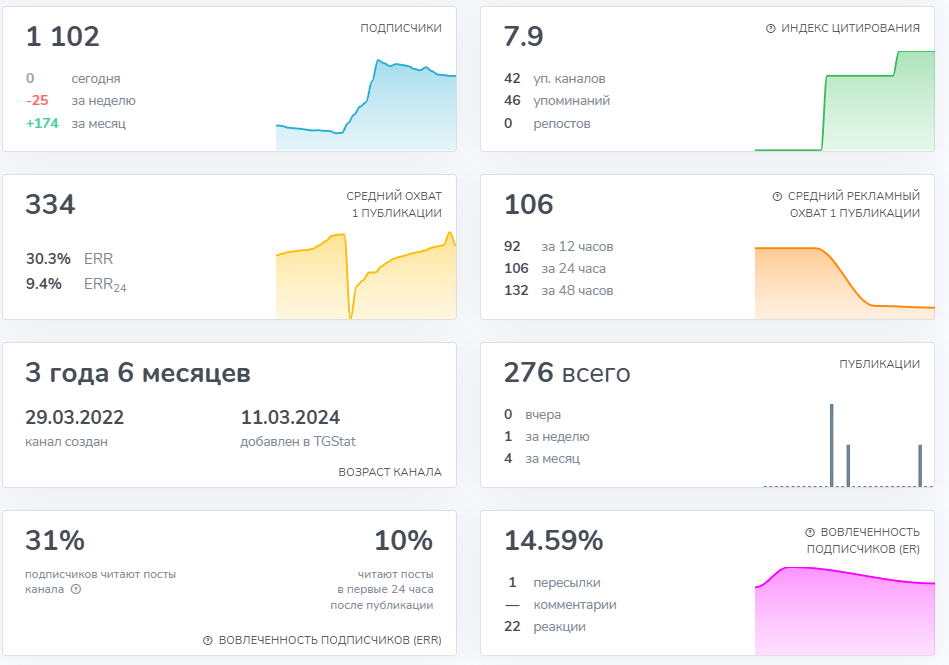Click the ВОЗРАСТ КАНАЛА label
Screen dimensions: 949x665
[390, 472]
